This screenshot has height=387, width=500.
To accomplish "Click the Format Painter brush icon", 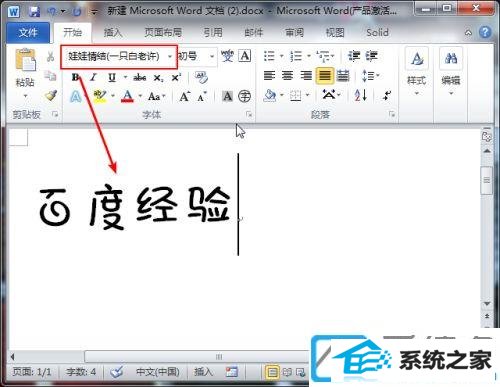I will coord(51,96).
